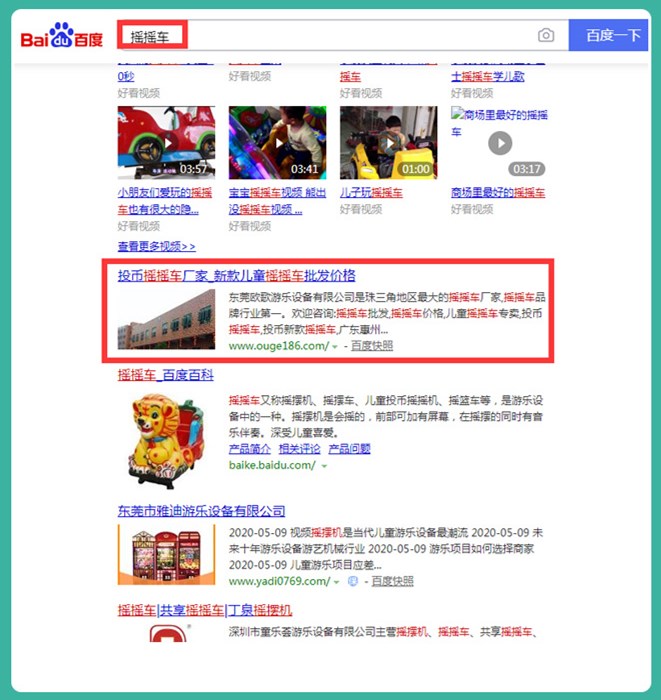Screen dimensions: 661x700
Task: Open result 东莞市雅迪游乐设备有限公司
Action: tap(201, 511)
